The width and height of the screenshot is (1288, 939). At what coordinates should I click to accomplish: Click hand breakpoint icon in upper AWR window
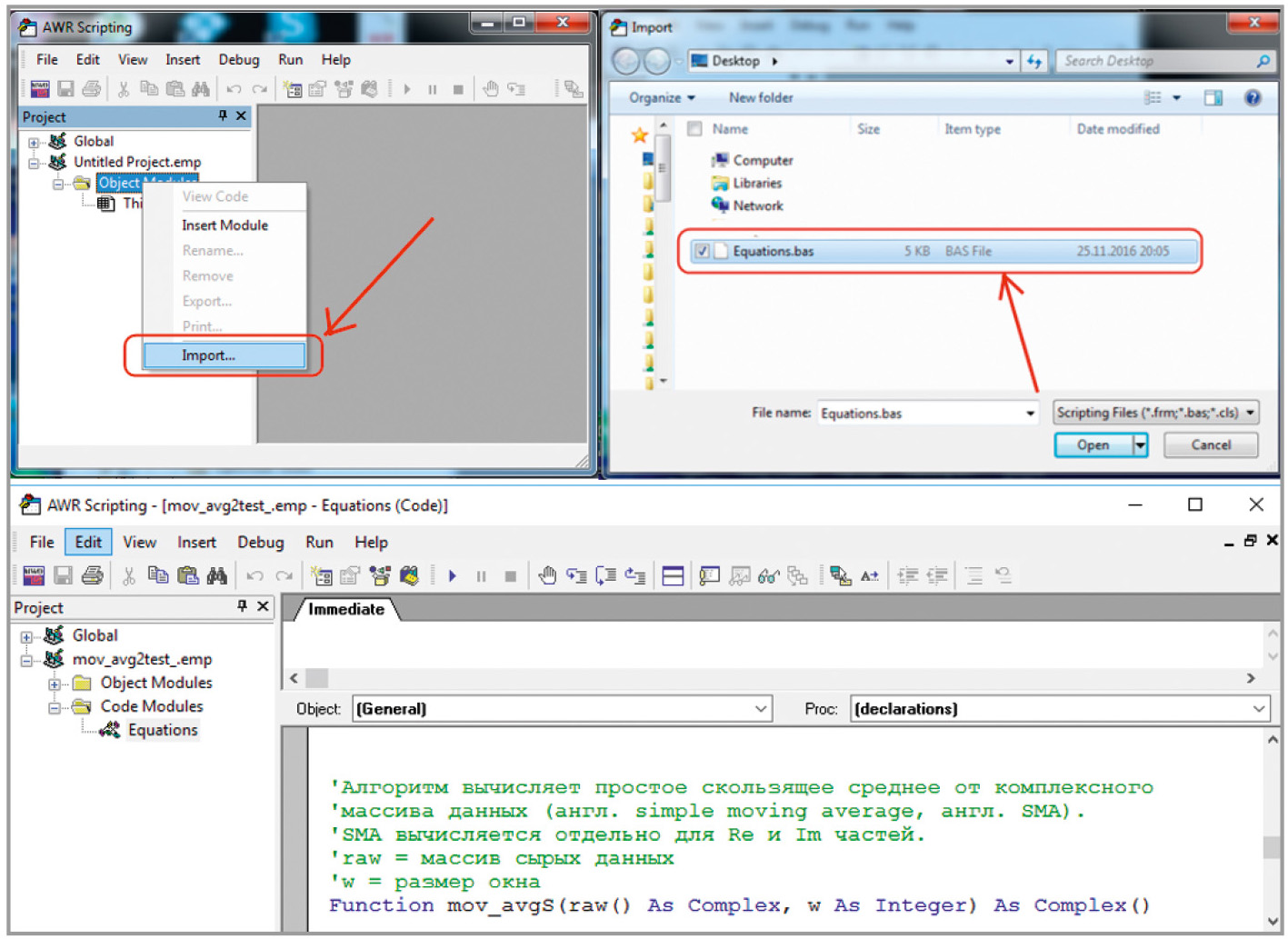[x=491, y=88]
